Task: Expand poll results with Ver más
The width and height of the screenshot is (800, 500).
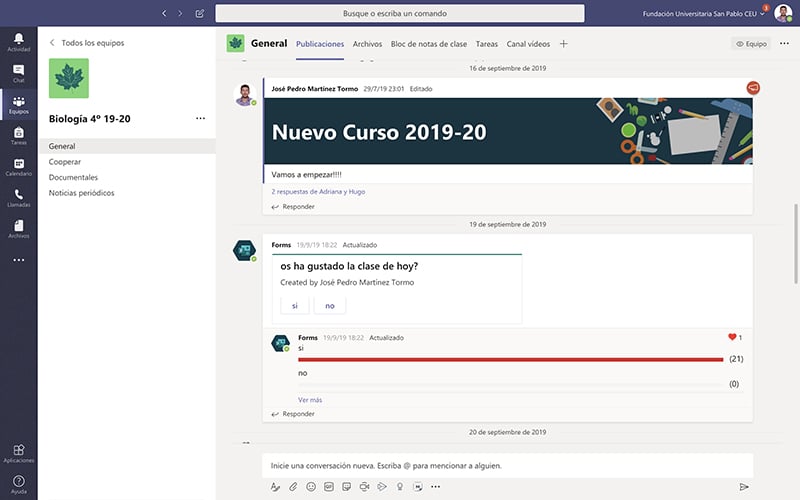Action: point(310,399)
